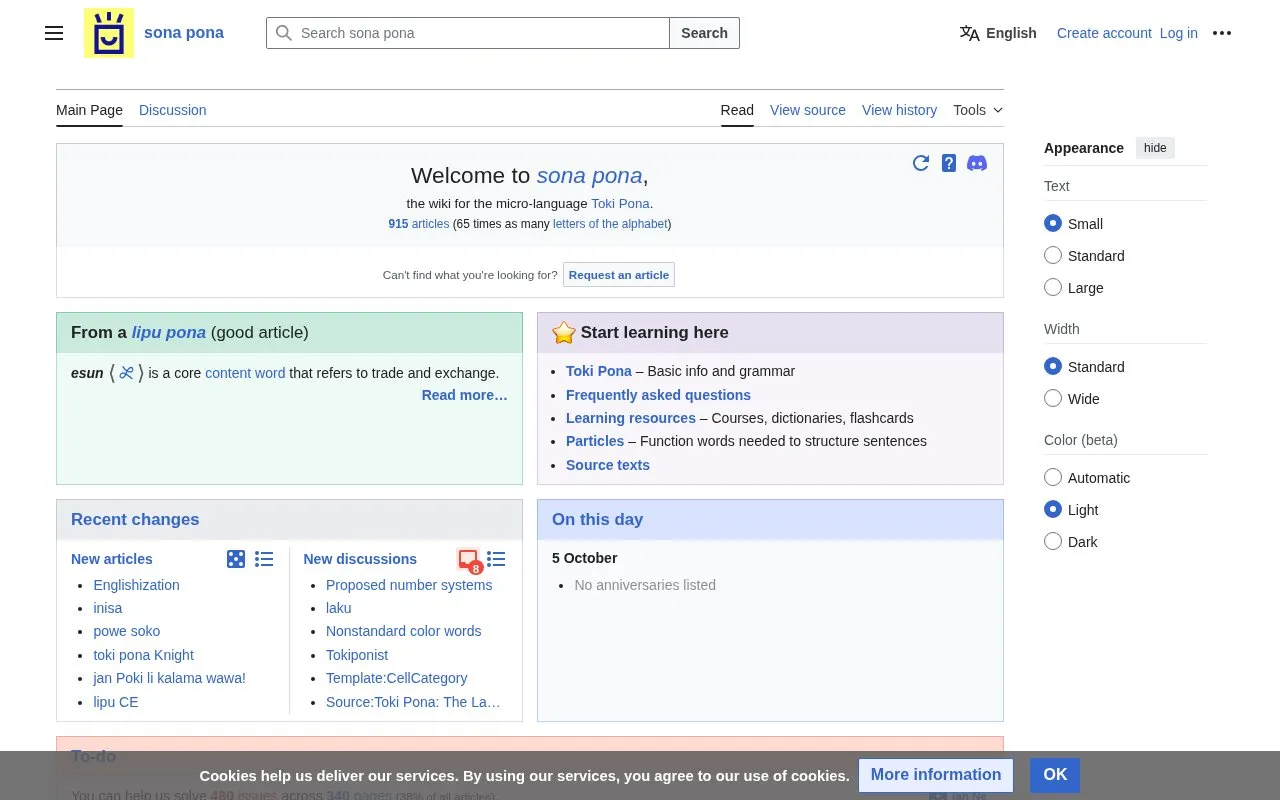1280x800 pixels.
Task: Click the Search button
Action: 704,33
